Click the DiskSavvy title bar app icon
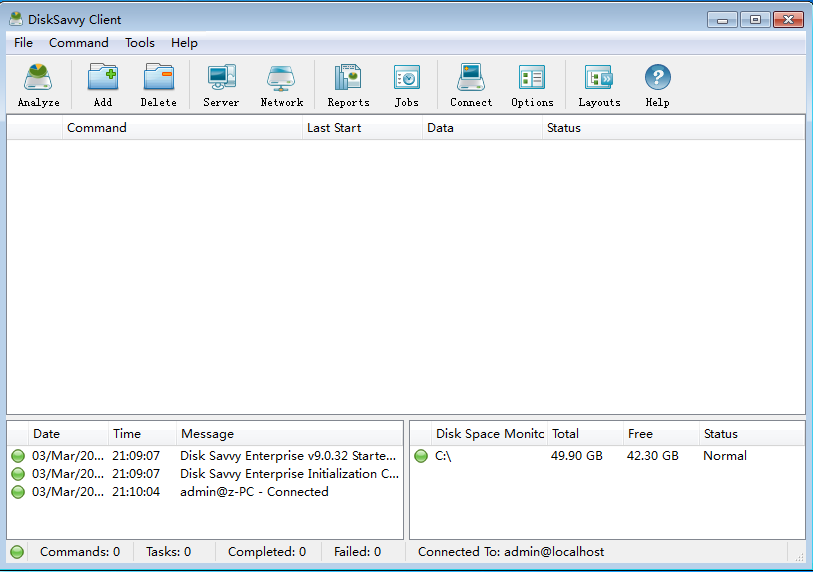This screenshot has width=813, height=572. point(16,19)
